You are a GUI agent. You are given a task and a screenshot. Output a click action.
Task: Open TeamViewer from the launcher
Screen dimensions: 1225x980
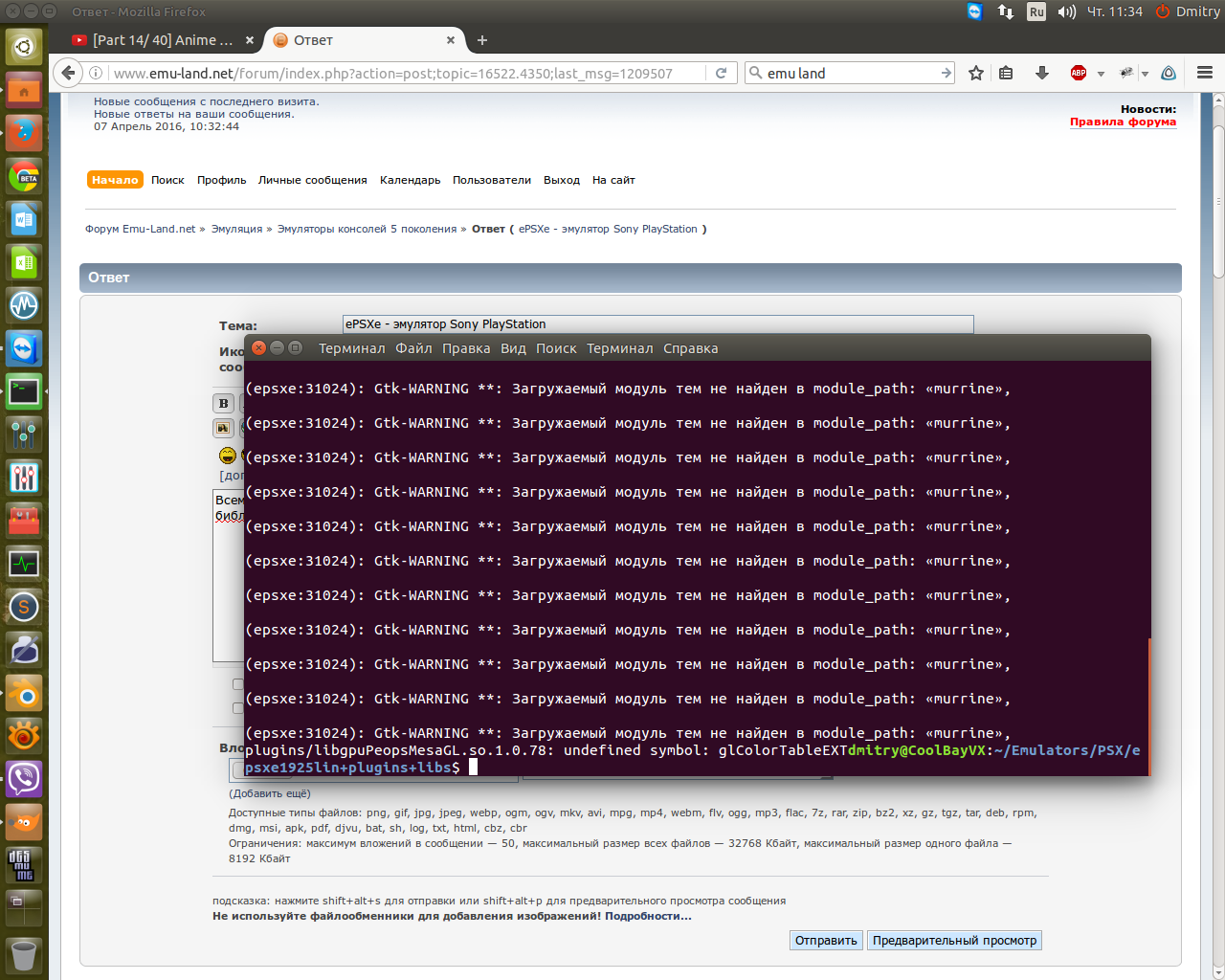tap(24, 349)
